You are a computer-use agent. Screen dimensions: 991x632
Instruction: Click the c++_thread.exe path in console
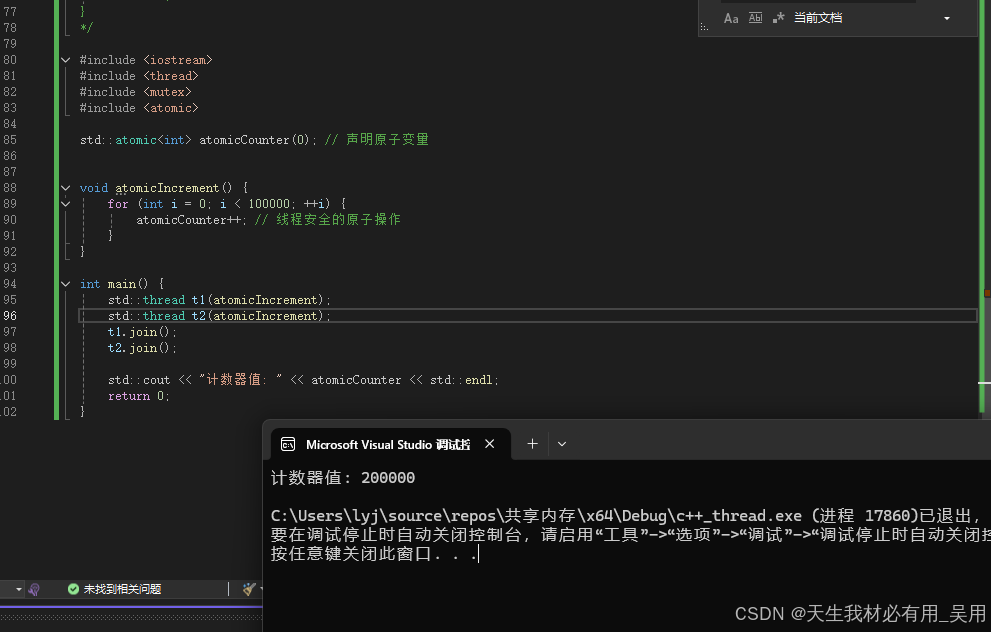click(x=536, y=516)
